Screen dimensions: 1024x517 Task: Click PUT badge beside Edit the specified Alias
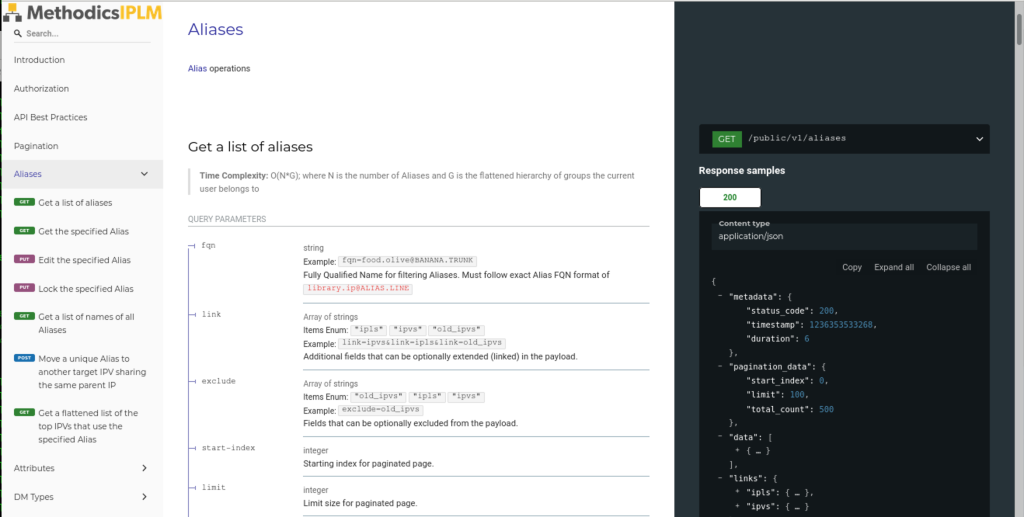pos(24,260)
